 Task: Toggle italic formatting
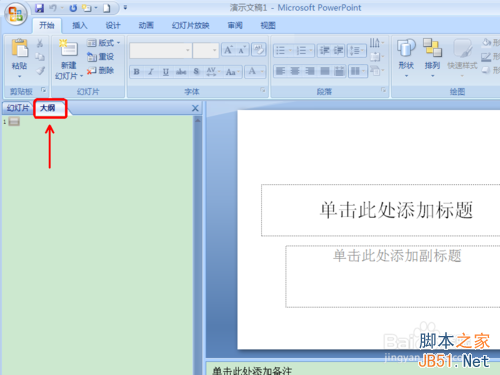tap(151, 72)
